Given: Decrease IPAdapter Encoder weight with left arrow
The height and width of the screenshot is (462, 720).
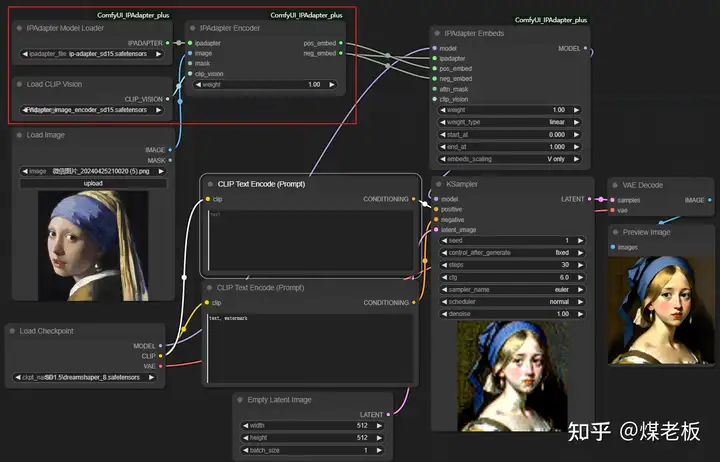Looking at the screenshot, I should point(198,85).
